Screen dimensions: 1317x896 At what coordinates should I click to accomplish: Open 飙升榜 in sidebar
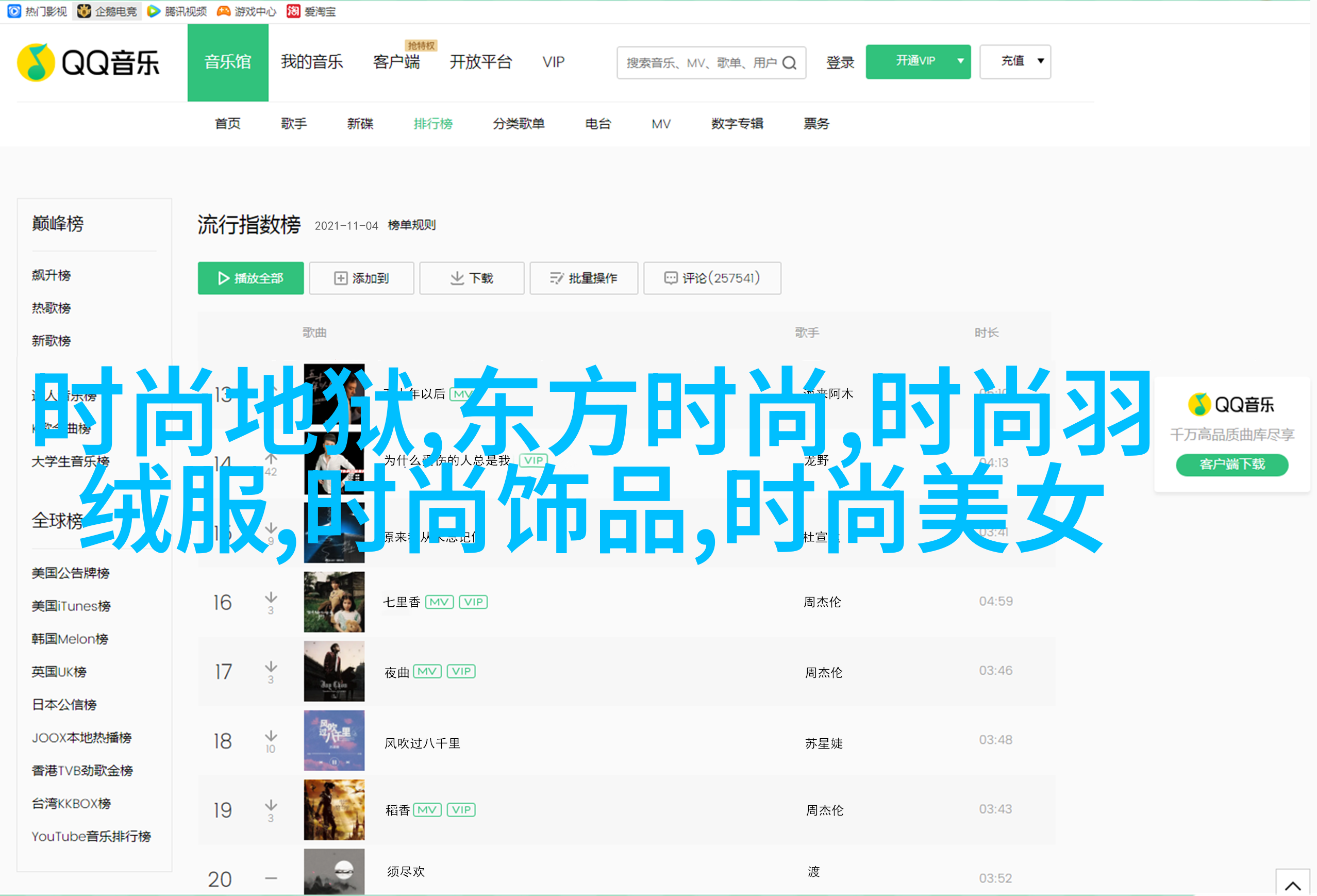coord(51,275)
